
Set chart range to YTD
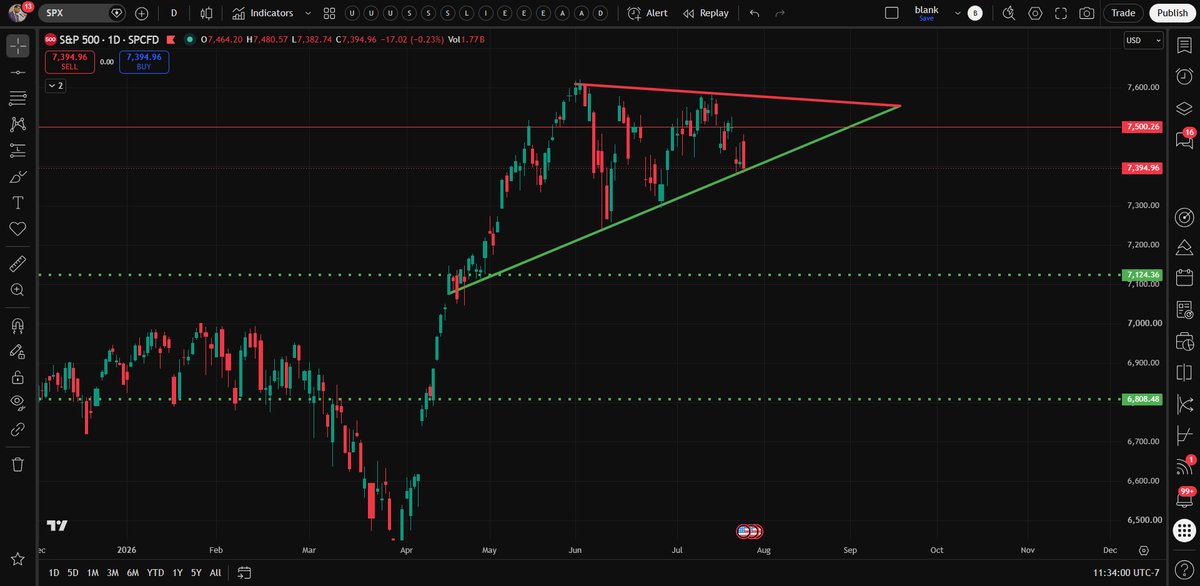click(155, 573)
